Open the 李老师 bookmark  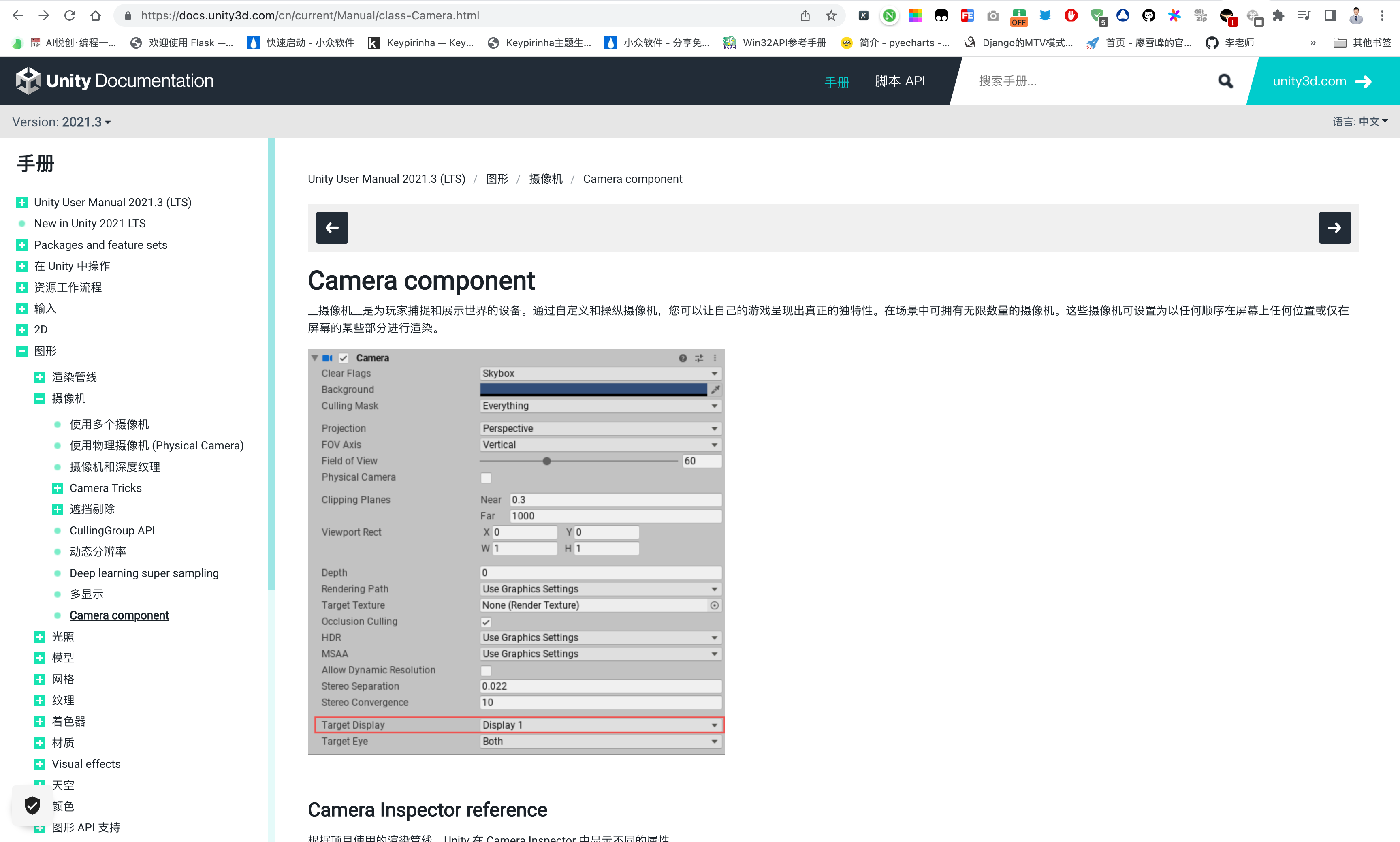point(1229,43)
